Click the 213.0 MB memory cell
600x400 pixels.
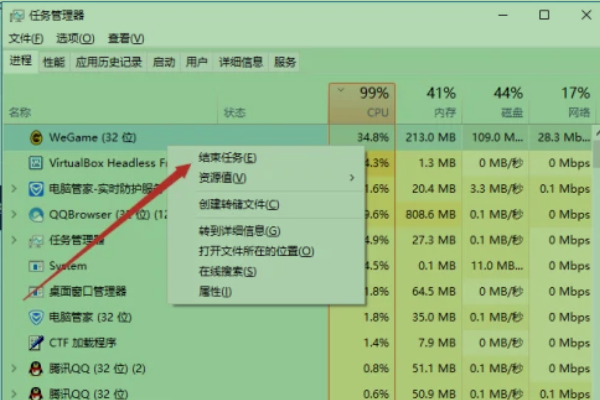point(430,137)
